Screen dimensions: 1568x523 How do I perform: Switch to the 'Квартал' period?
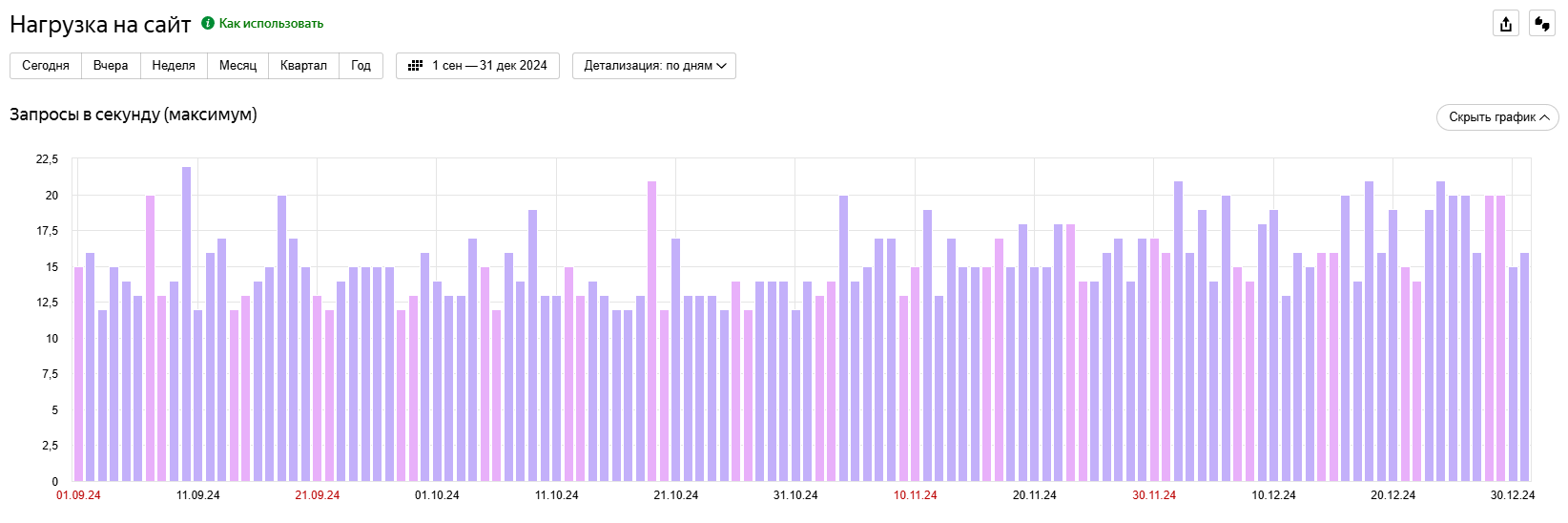[x=303, y=66]
